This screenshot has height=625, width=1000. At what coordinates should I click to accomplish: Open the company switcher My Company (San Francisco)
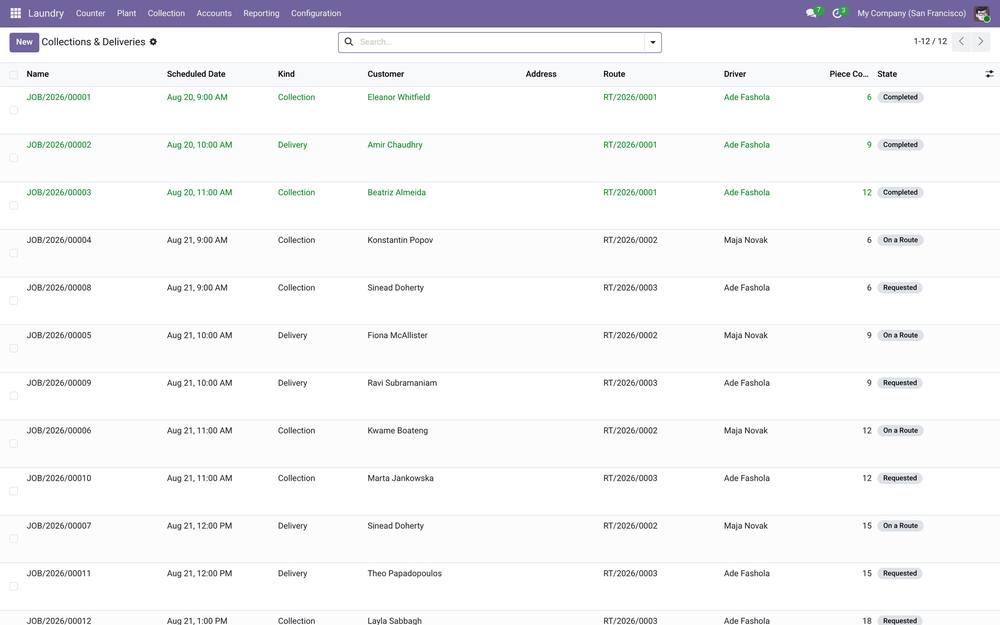[x=911, y=13]
